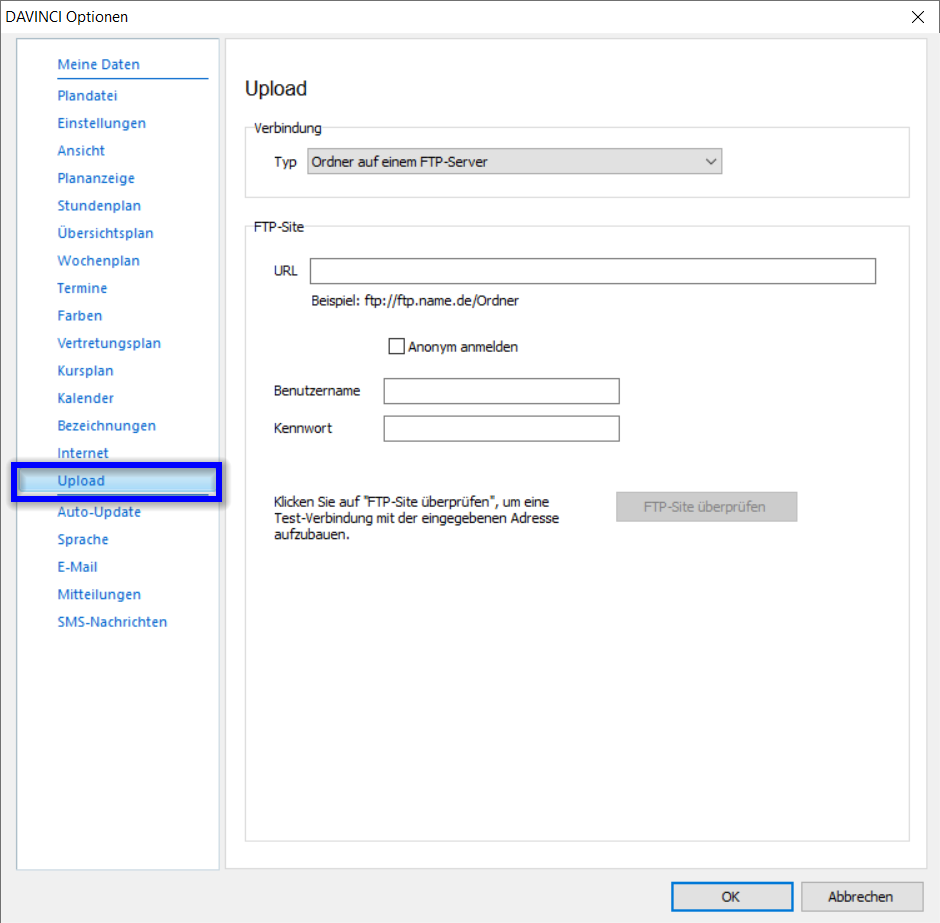
Task: Open E-Mail options
Action: click(77, 567)
